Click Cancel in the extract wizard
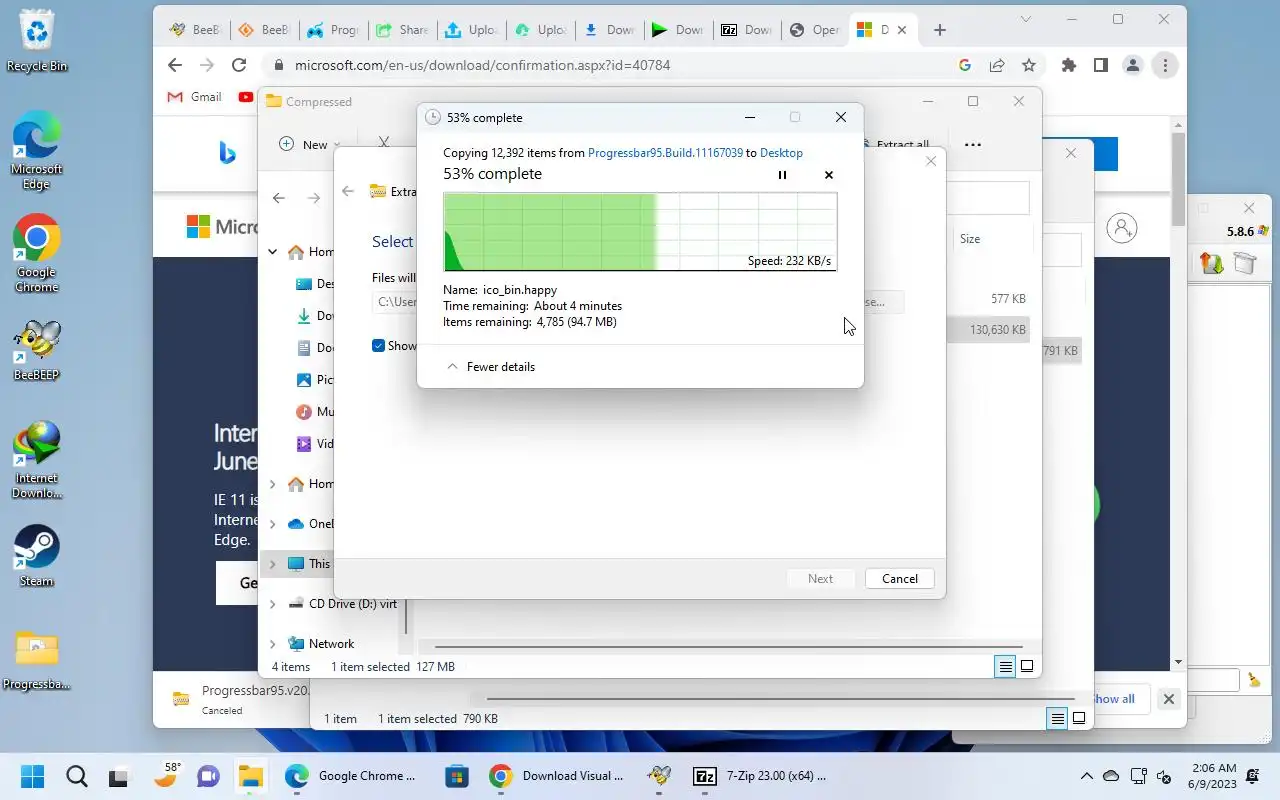Viewport: 1280px width, 800px height. pos(899,579)
